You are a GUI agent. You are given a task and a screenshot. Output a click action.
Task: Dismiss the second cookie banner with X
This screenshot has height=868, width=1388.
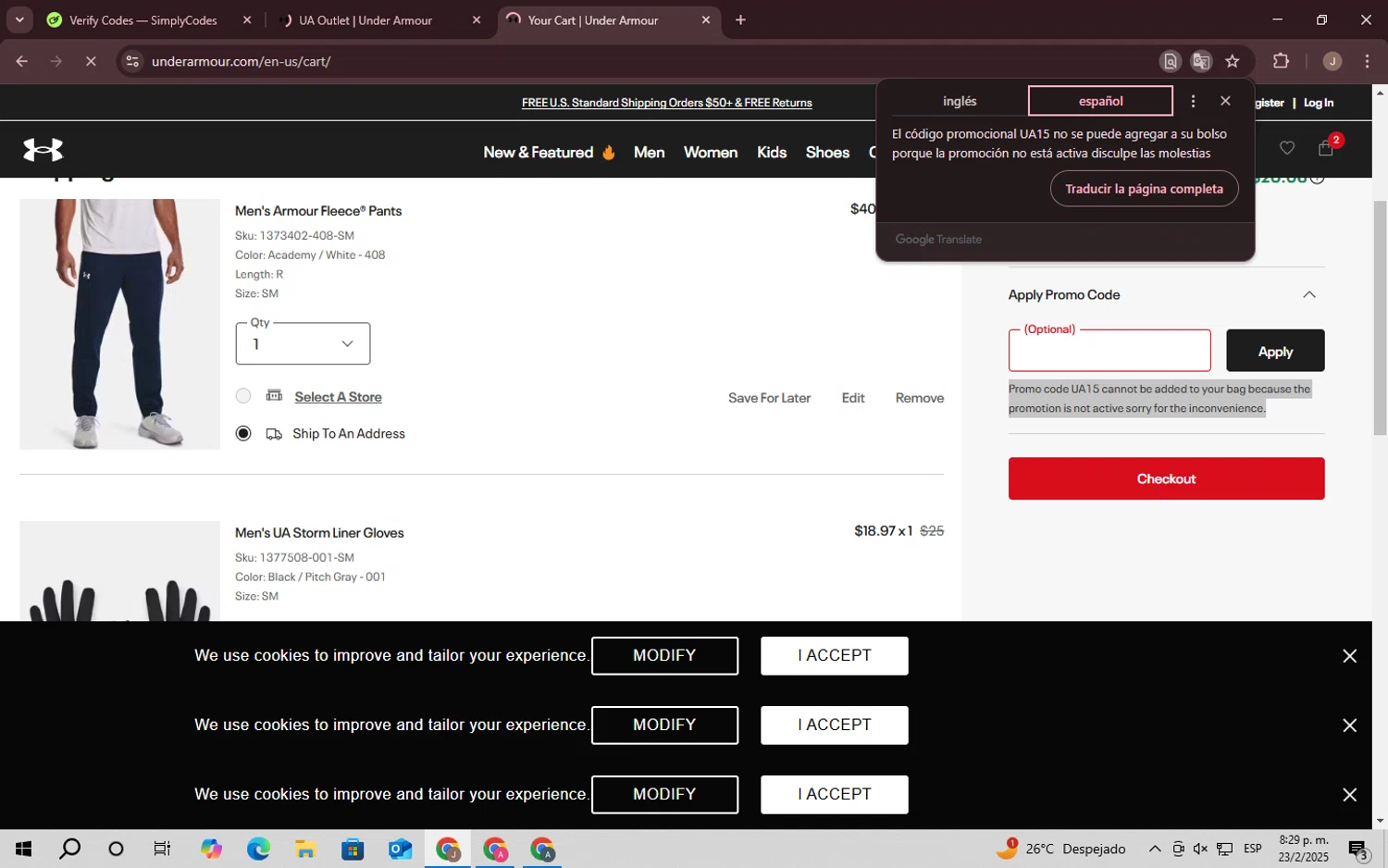pos(1349,725)
